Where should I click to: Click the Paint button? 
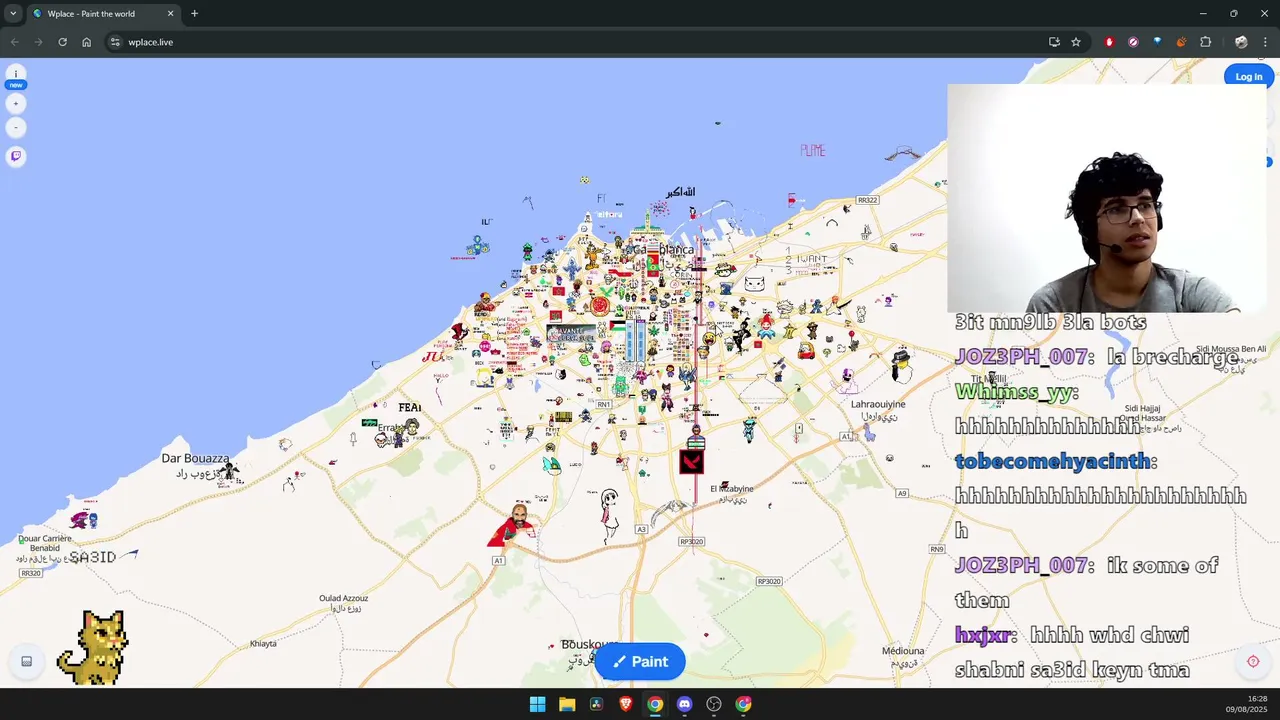pos(640,661)
